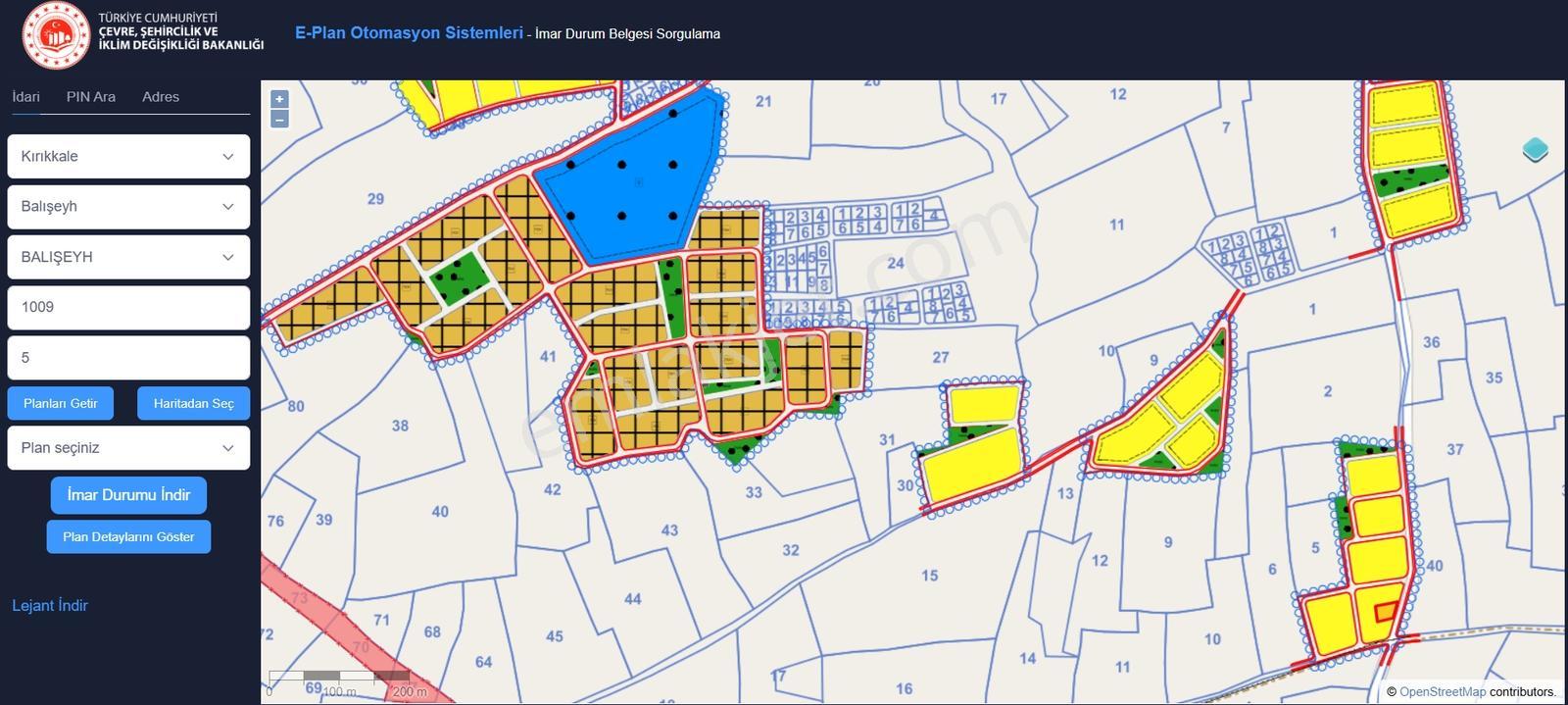Open the Lejant İndir link
The image size is (1568, 705).
tap(50, 606)
